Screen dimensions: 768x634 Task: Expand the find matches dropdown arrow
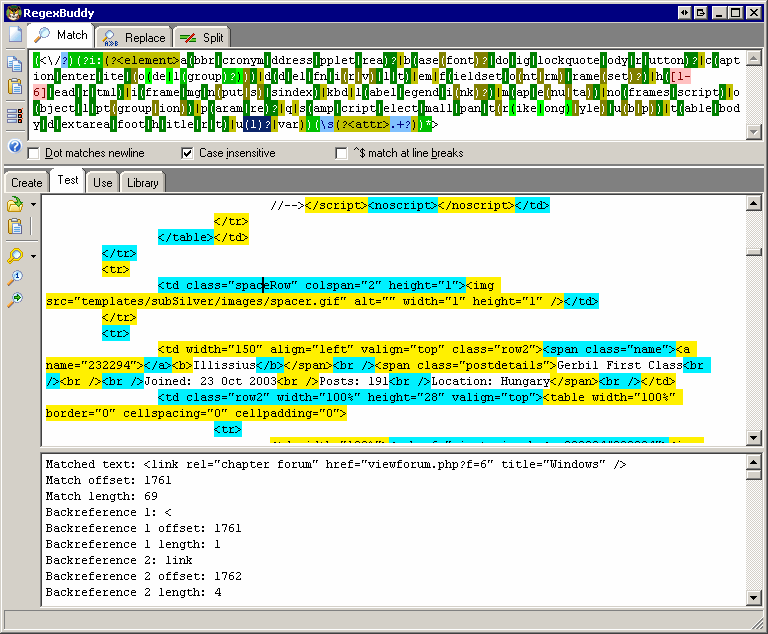[x=33, y=256]
